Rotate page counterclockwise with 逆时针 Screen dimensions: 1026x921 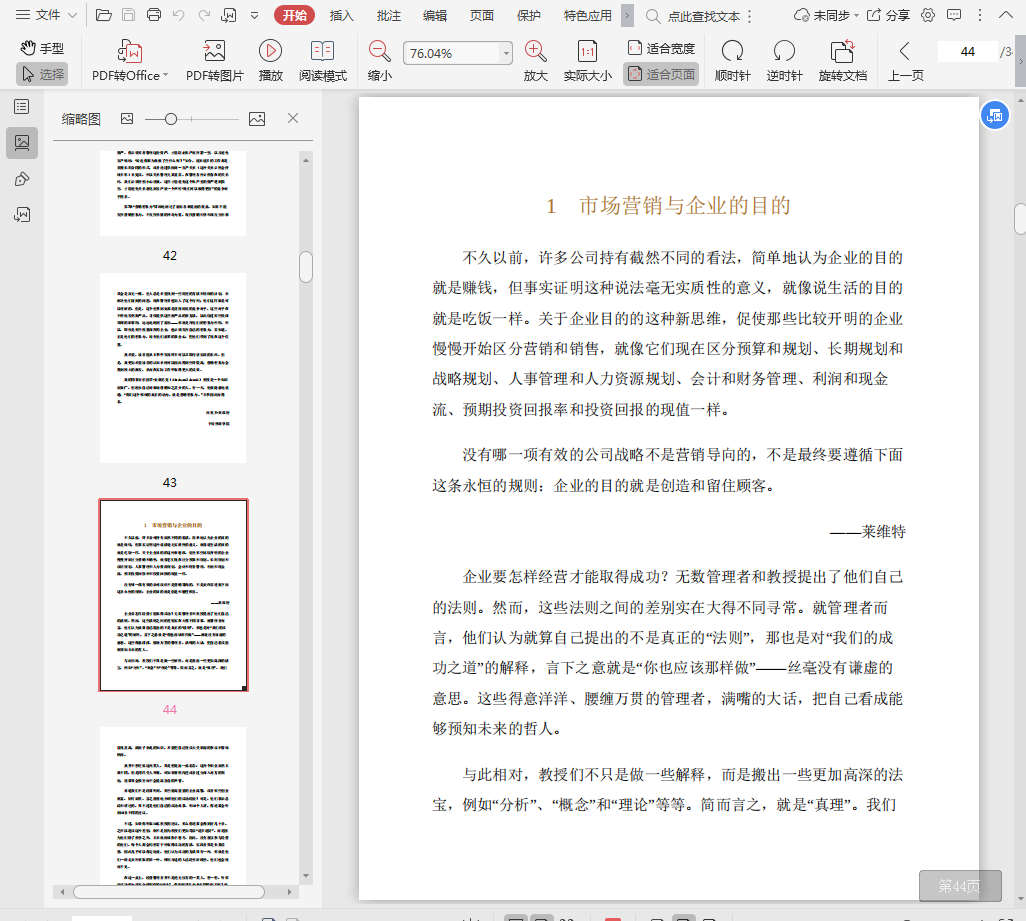click(784, 52)
